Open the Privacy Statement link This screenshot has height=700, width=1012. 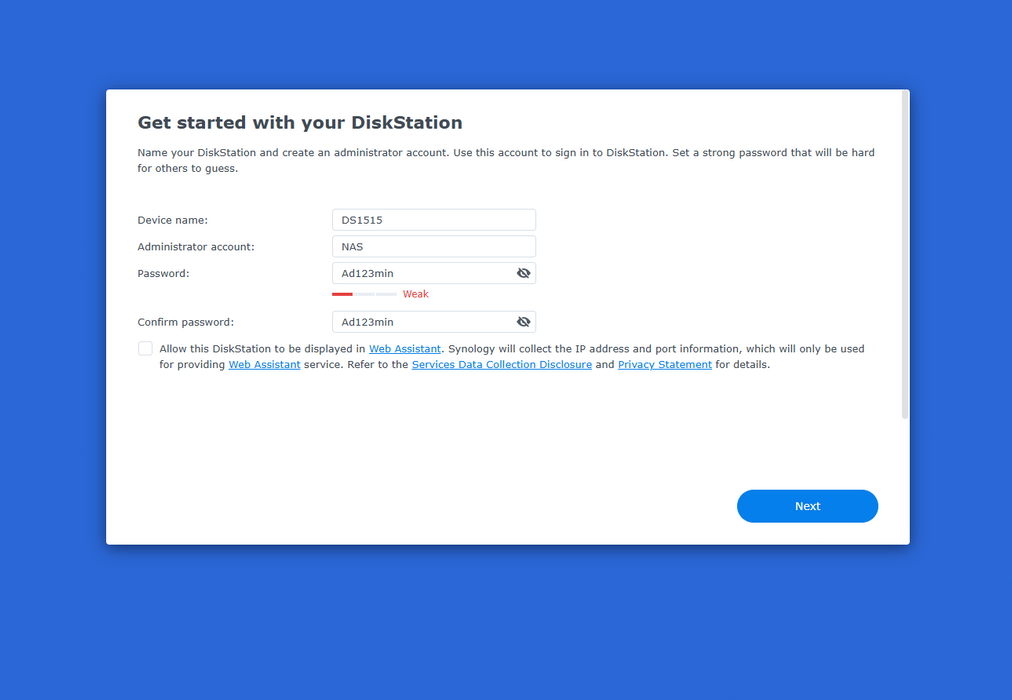coord(665,365)
